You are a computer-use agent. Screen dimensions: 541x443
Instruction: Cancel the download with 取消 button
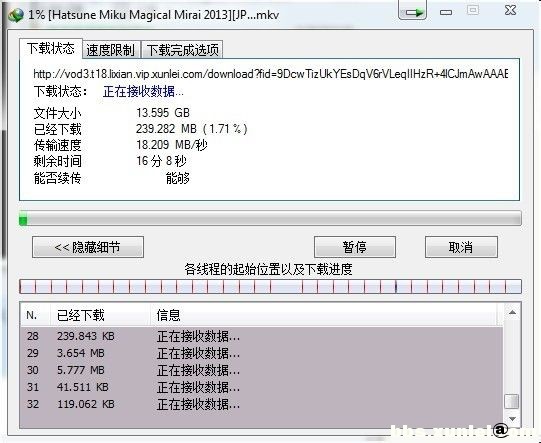click(x=461, y=247)
